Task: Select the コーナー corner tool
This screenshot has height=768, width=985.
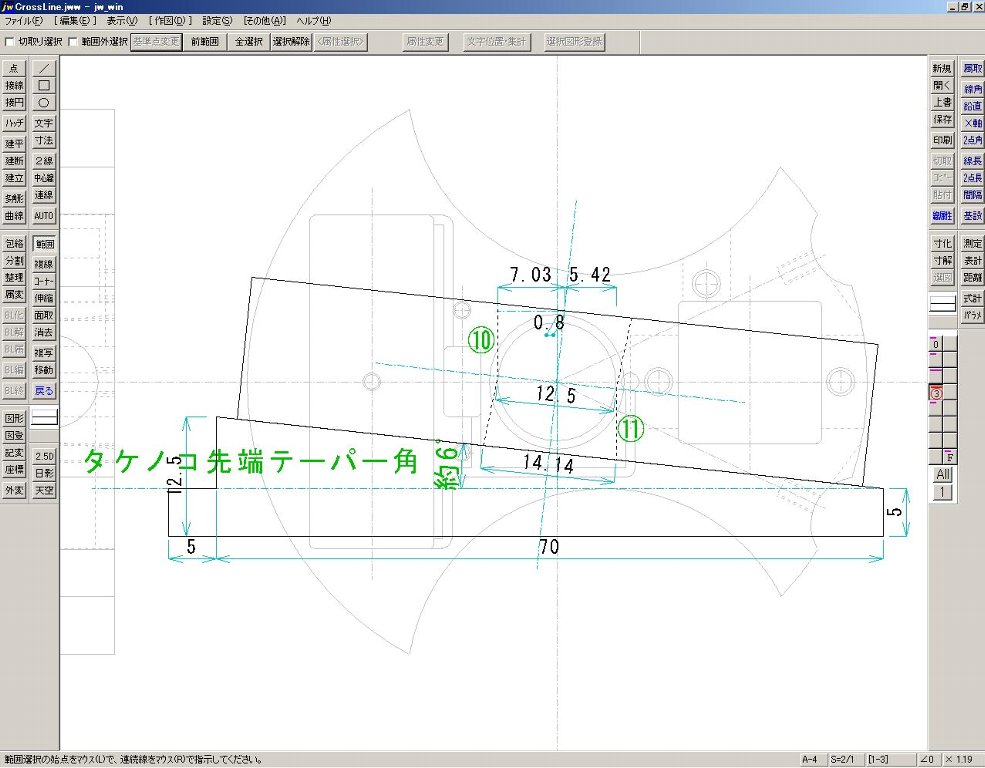Action: [44, 281]
